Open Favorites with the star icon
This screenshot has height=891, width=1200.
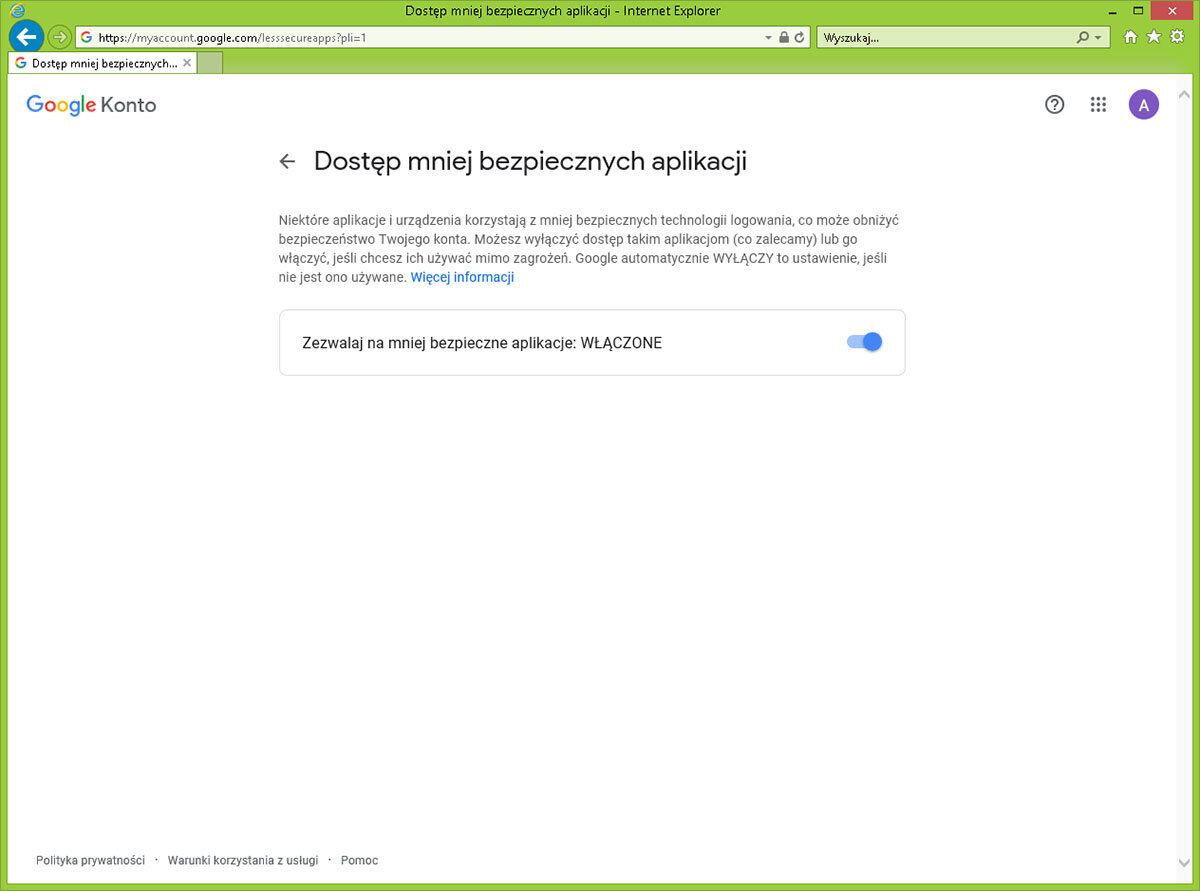(x=1154, y=37)
